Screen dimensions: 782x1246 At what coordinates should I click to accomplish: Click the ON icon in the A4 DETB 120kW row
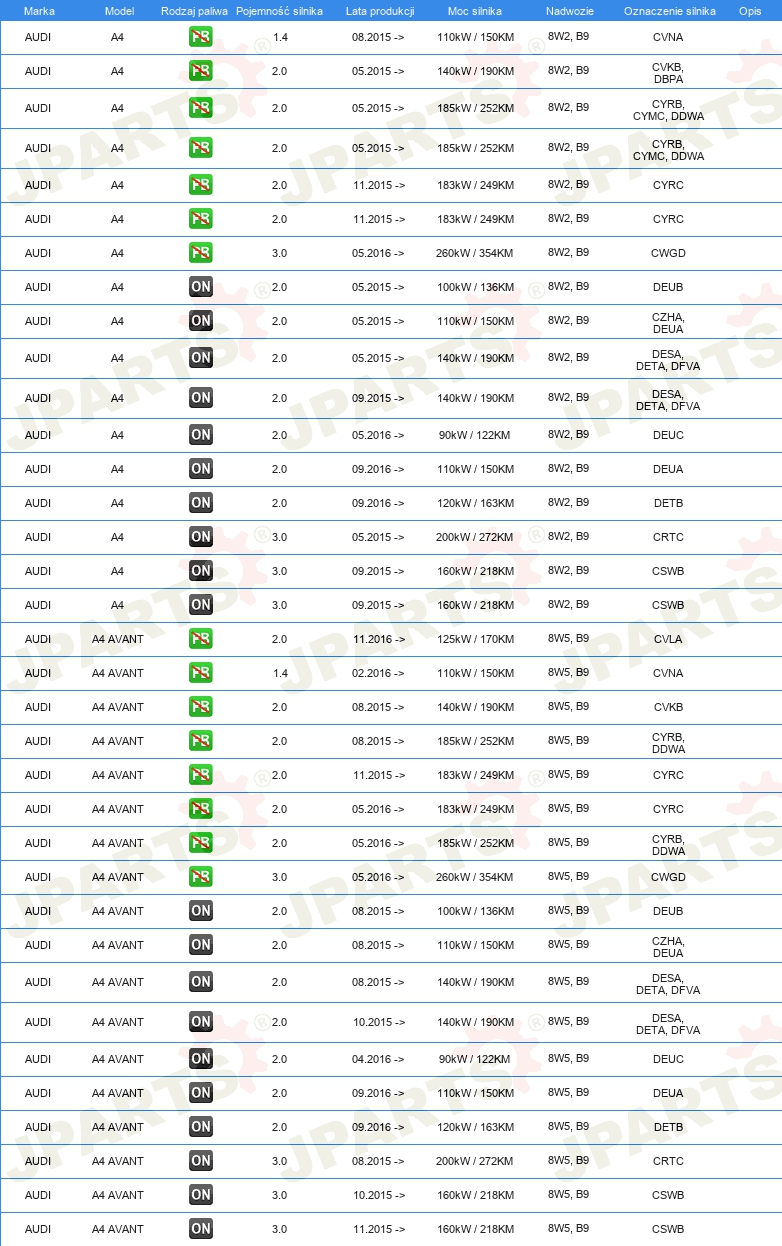point(201,503)
